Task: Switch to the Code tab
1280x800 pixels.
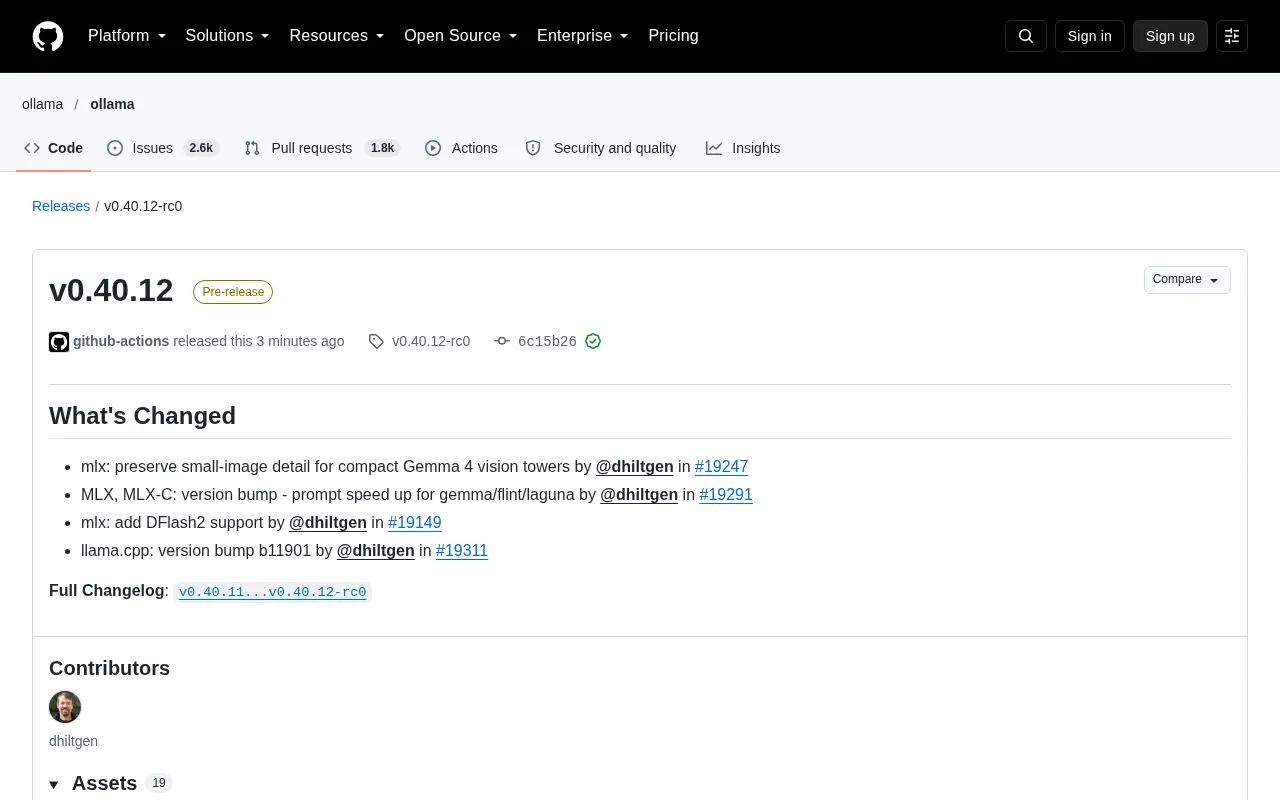Action: click(54, 148)
